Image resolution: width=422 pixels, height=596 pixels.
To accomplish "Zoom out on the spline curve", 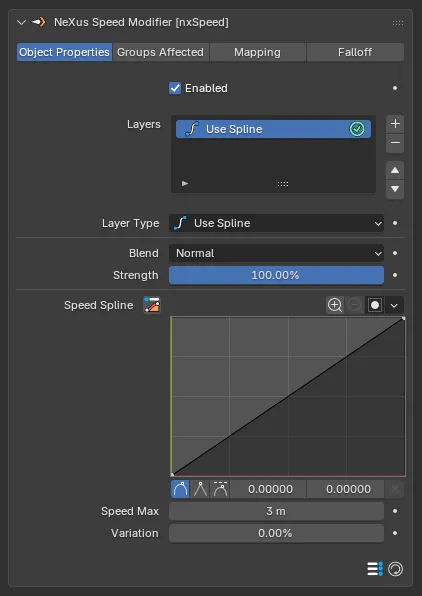I will pos(354,305).
